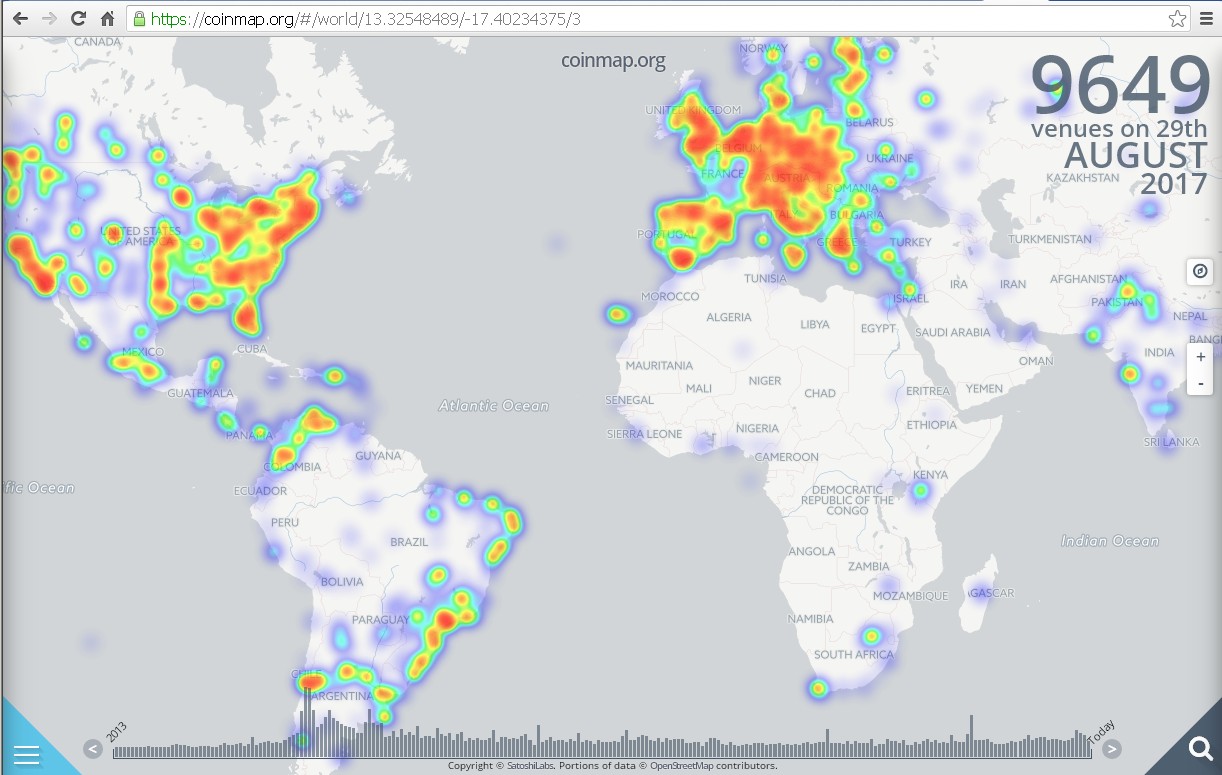Screen dimensions: 1222x775
Task: Click the Today label on timeline
Action: (x=1101, y=732)
